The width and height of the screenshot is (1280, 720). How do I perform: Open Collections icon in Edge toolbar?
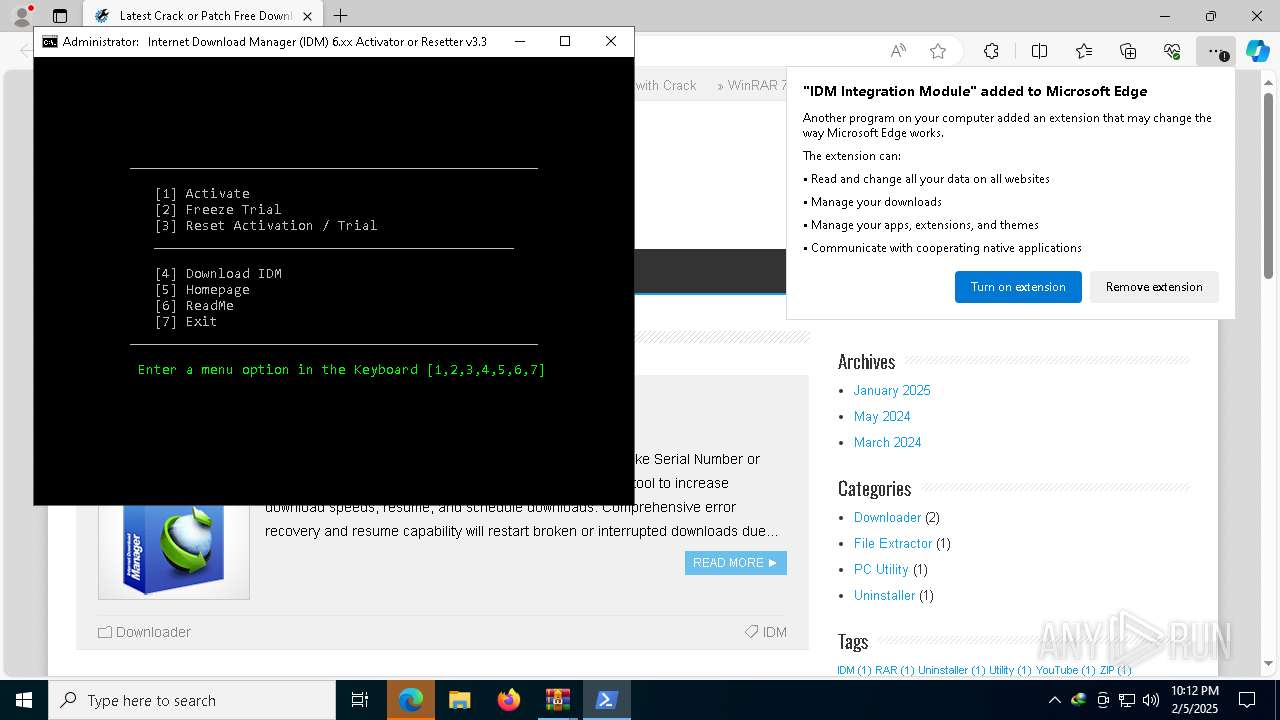pyautogui.click(x=1128, y=51)
